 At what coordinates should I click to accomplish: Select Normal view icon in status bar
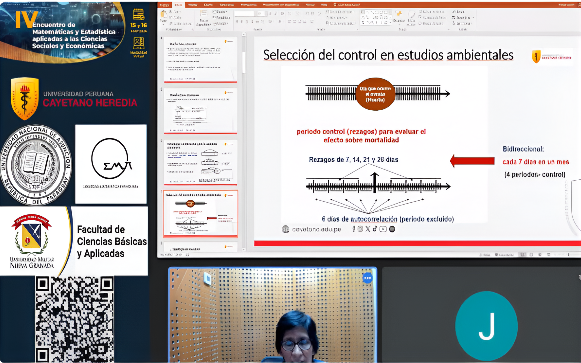pos(522,254)
